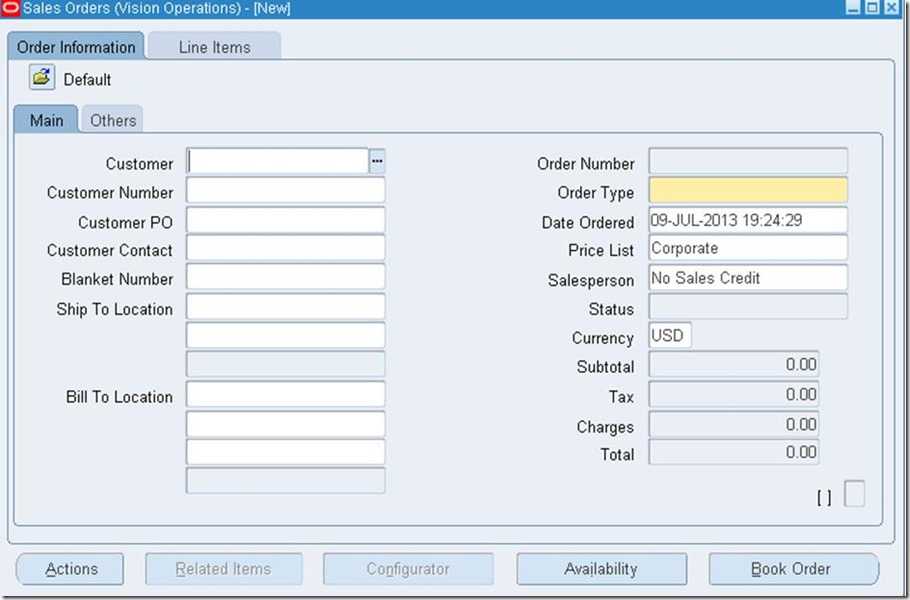Check item Availability

(x=601, y=569)
